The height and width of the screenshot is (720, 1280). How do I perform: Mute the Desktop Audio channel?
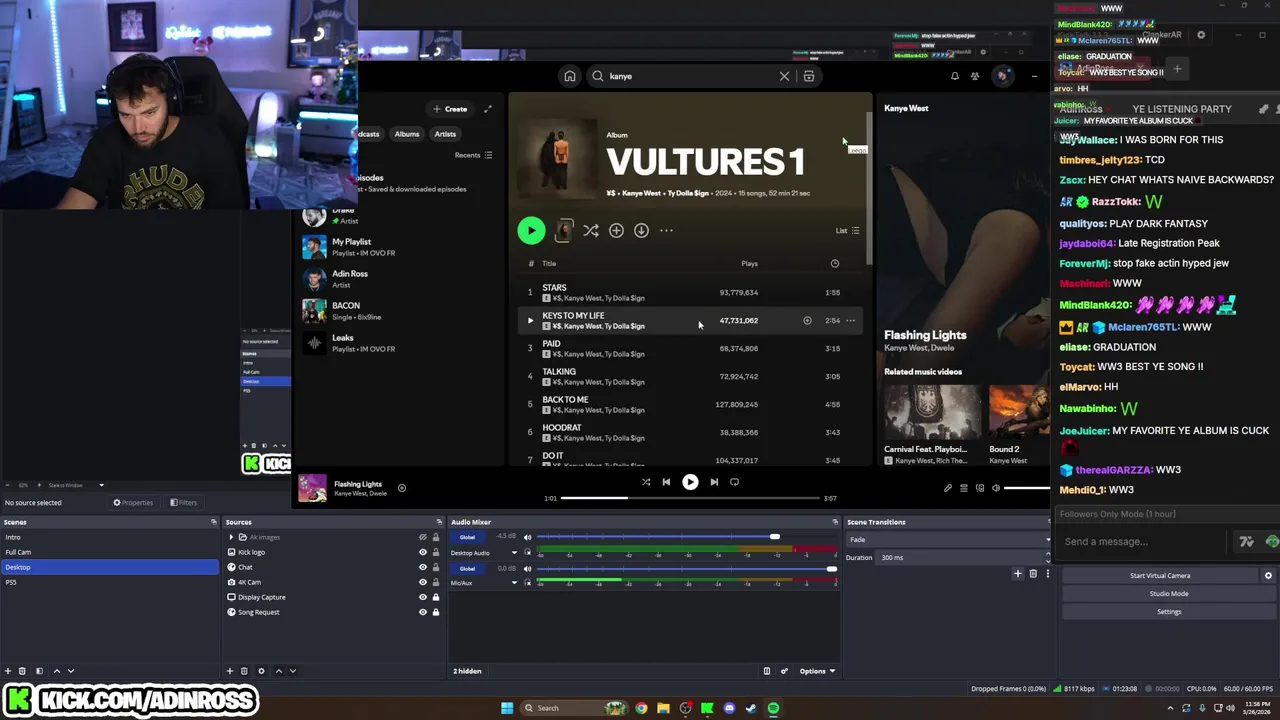pyautogui.click(x=527, y=537)
